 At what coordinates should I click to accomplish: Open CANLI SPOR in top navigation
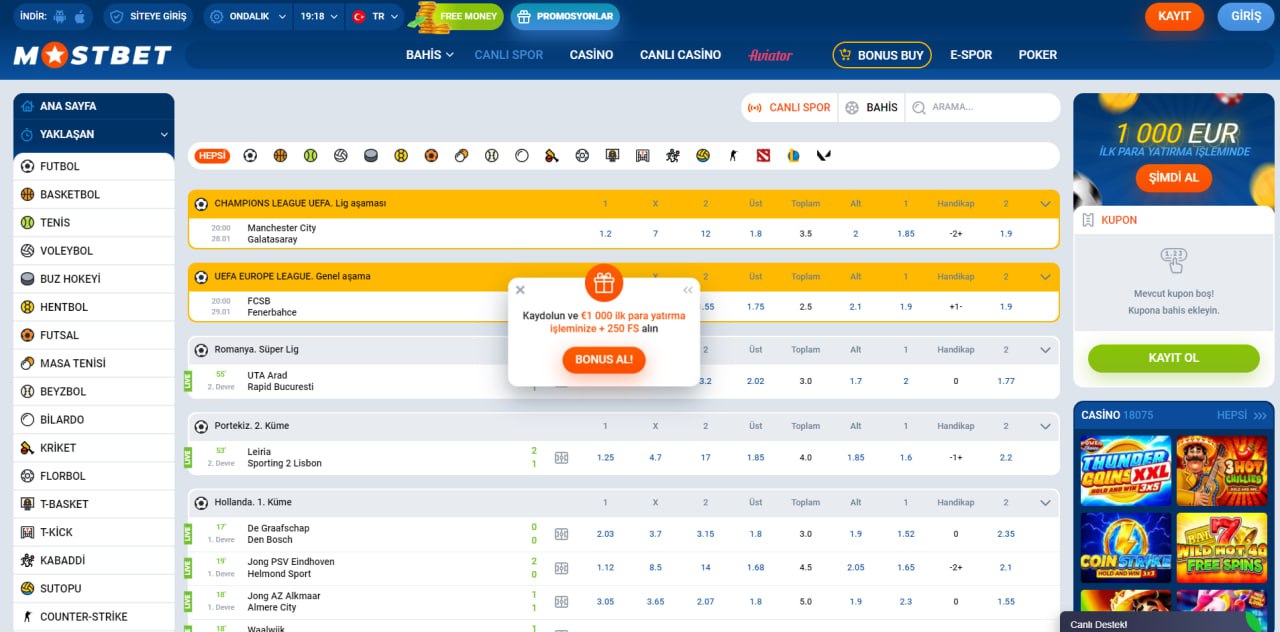[509, 55]
